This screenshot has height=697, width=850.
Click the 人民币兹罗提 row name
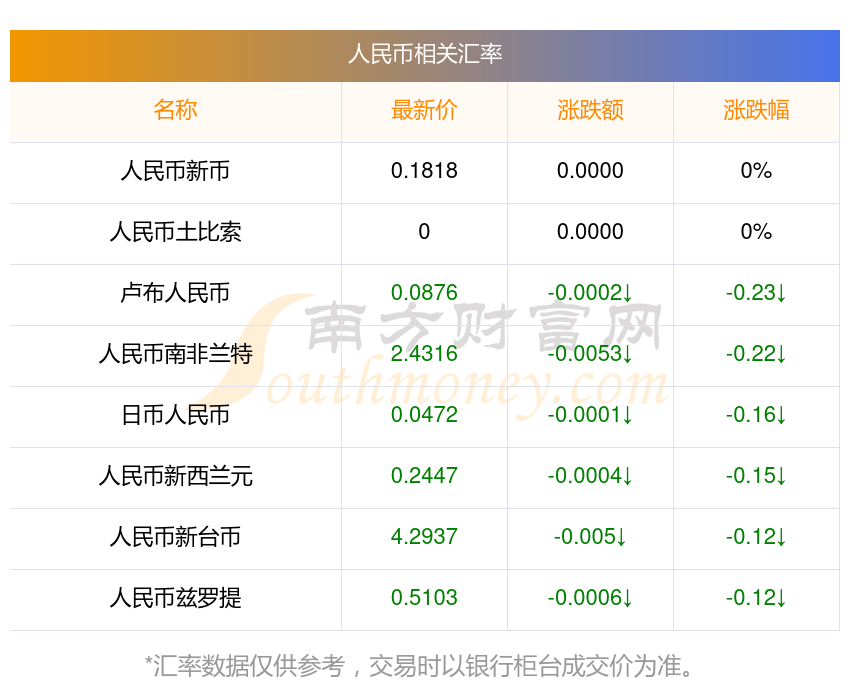(x=175, y=598)
